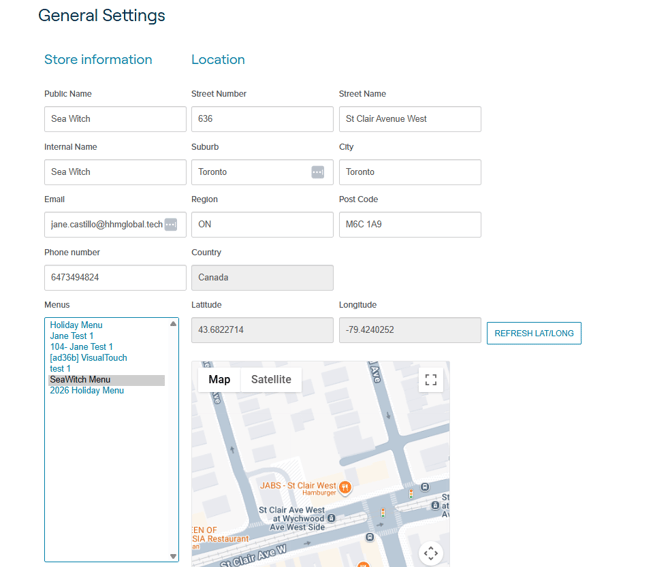
Task: Click the autofill icon in Suburb field
Action: (x=317, y=172)
